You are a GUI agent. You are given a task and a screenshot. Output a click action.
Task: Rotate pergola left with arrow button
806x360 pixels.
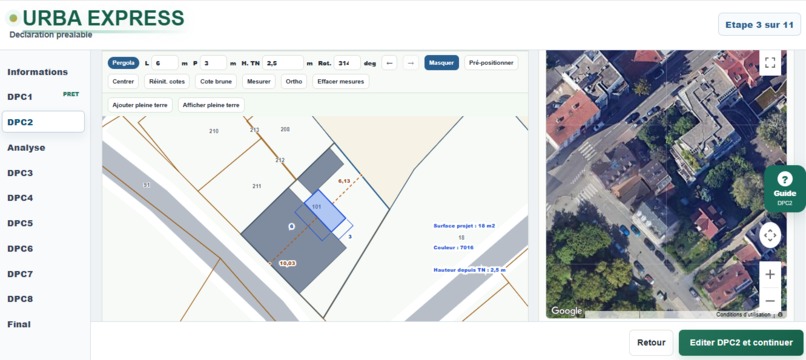pos(389,63)
